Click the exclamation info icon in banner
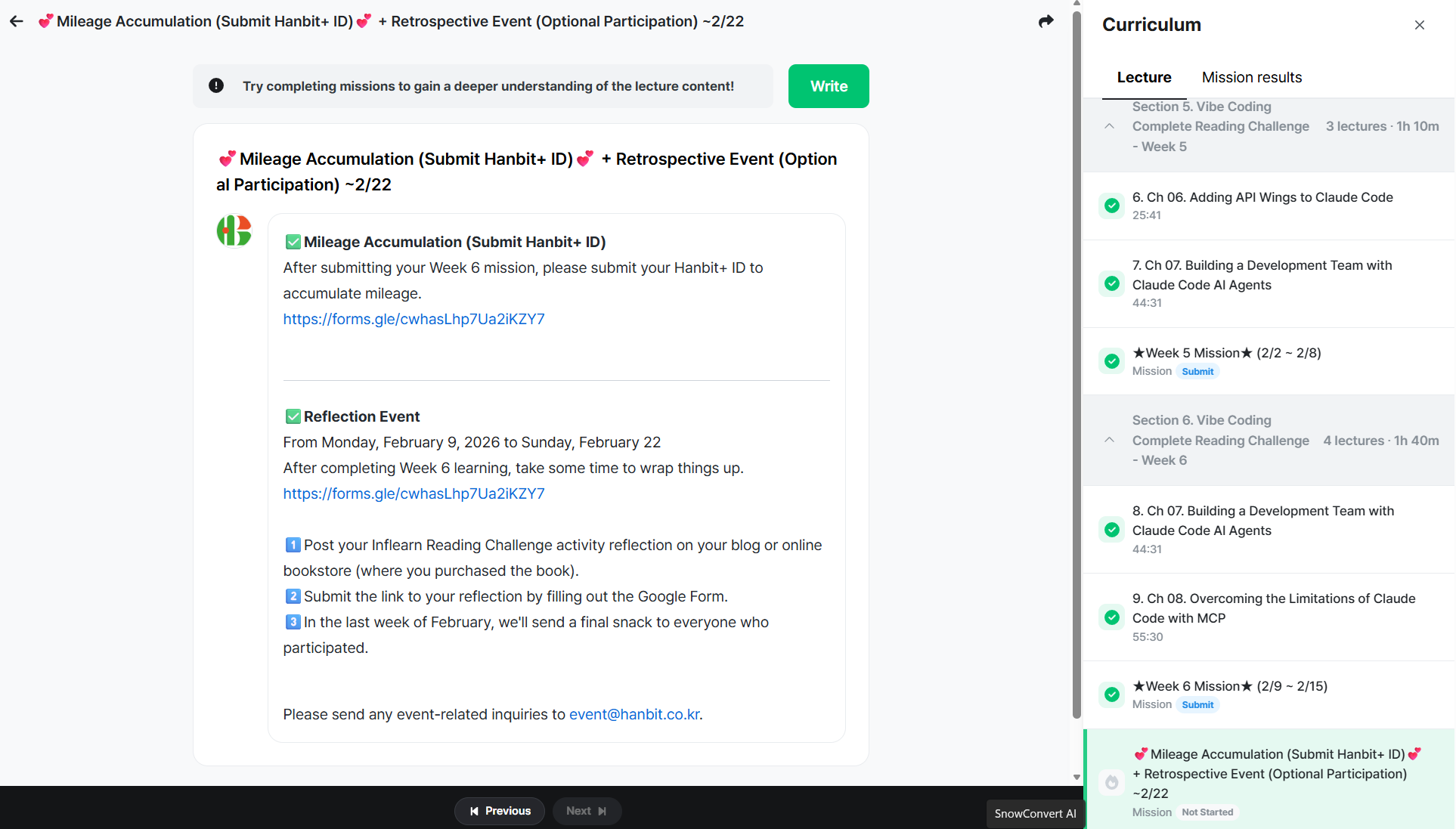The image size is (1456, 829). pyautogui.click(x=216, y=85)
